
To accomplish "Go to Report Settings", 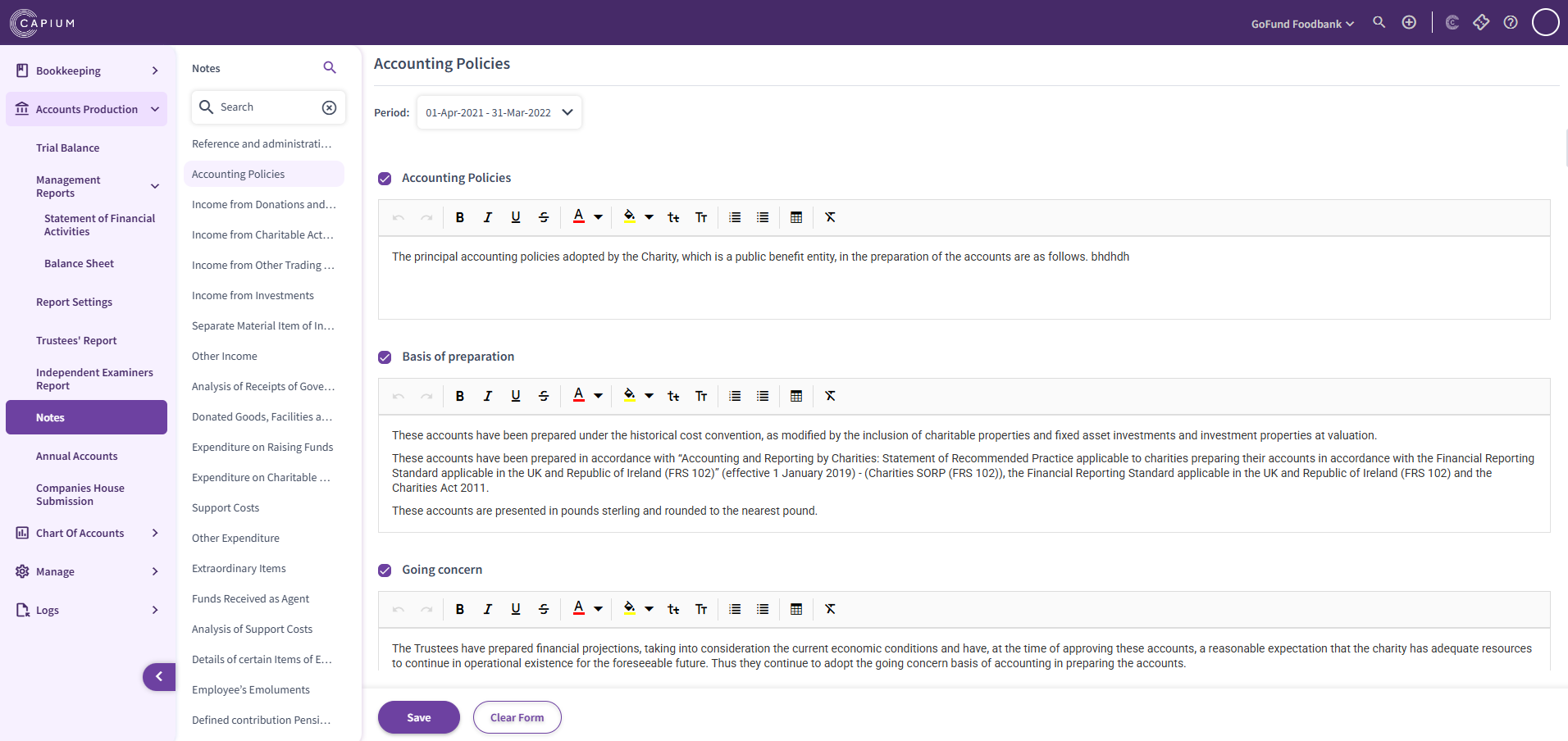I will coord(74,302).
